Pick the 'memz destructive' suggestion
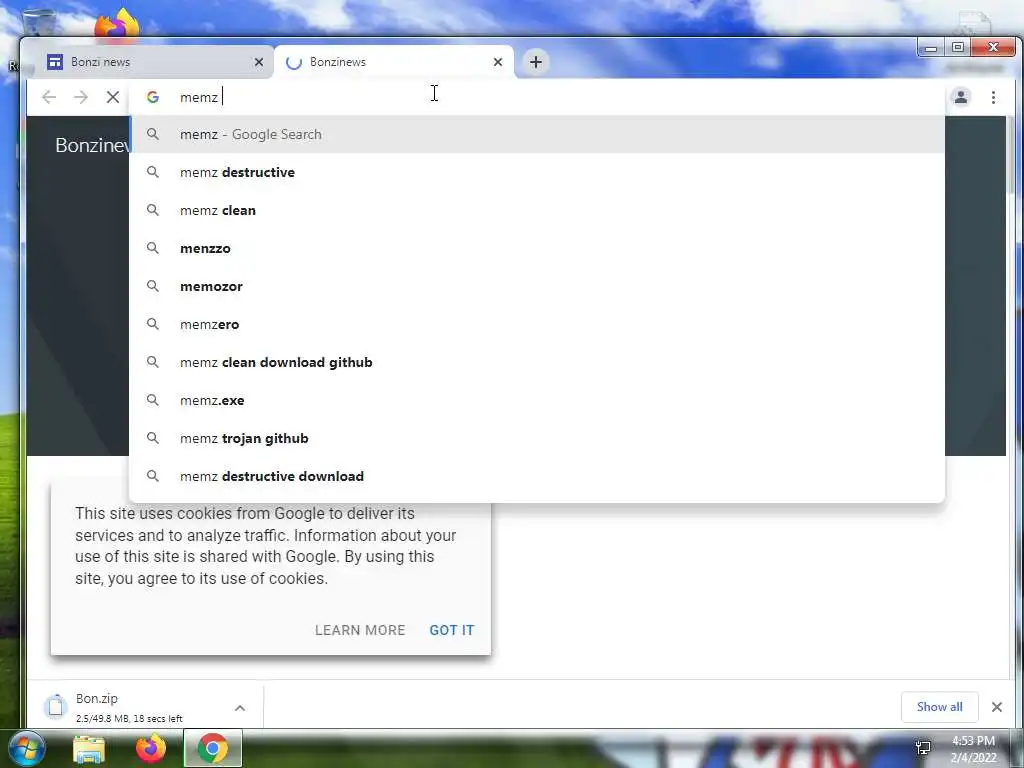 537,172
